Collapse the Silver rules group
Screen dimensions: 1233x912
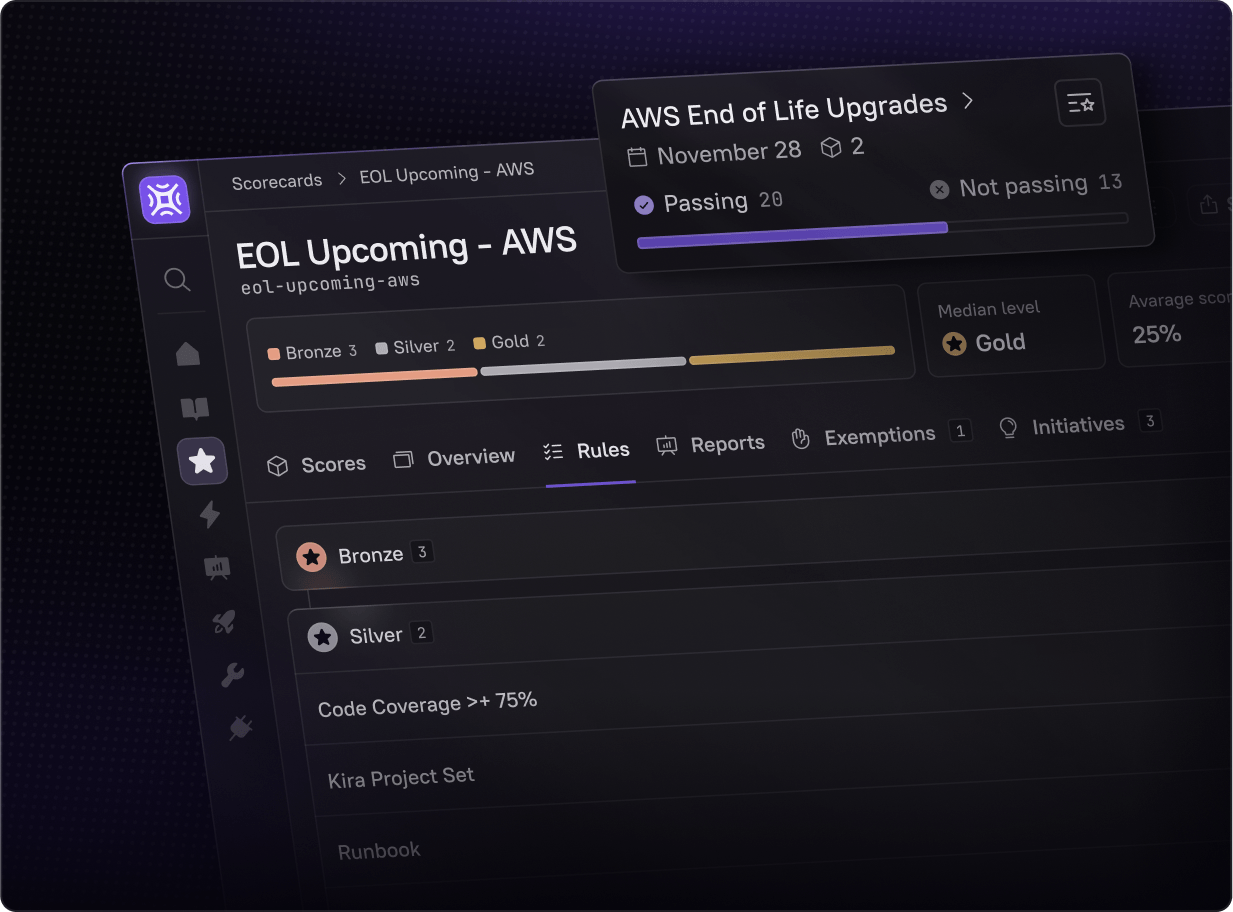pos(375,636)
